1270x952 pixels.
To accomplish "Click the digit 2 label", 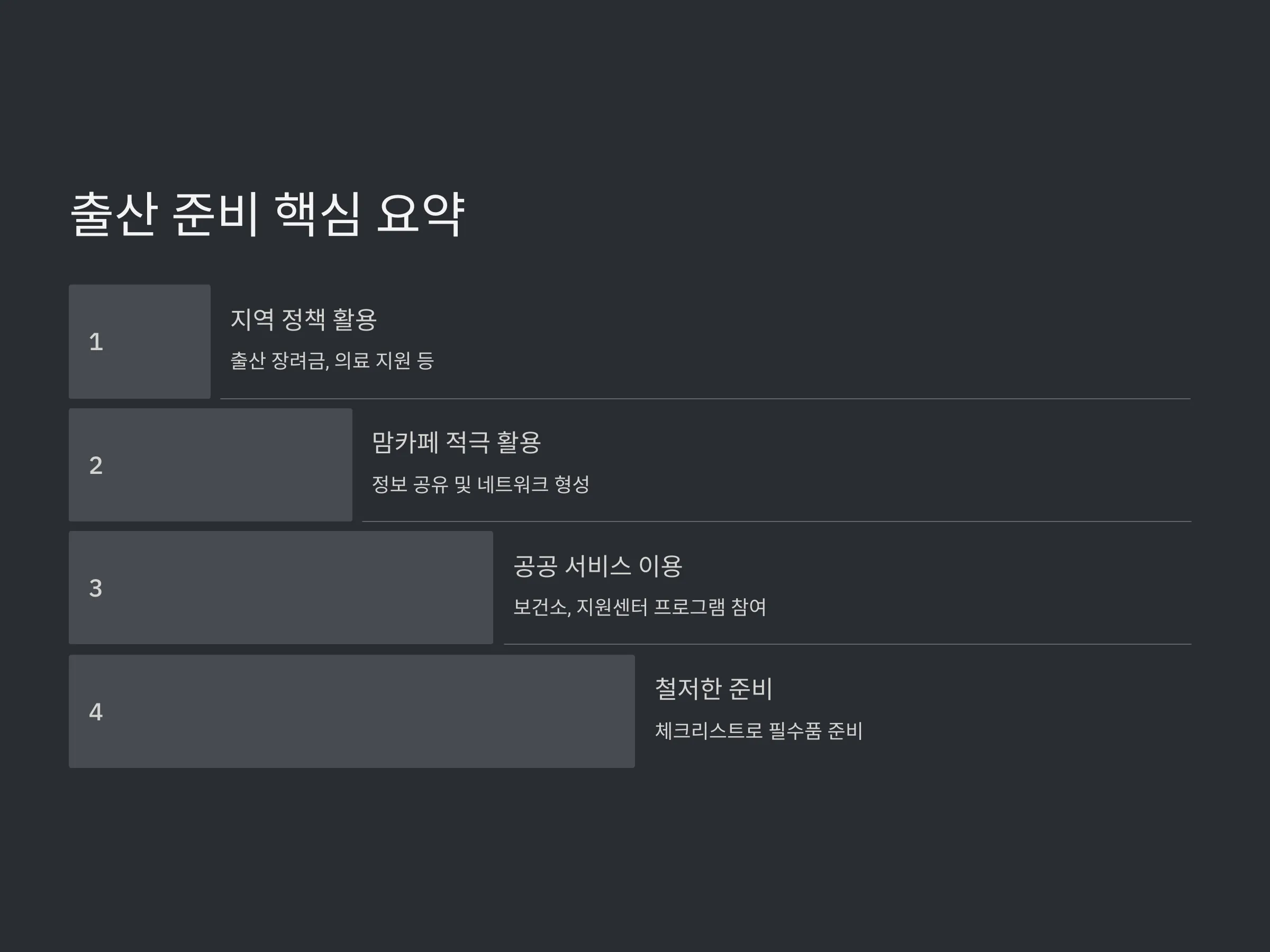I will (96, 465).
